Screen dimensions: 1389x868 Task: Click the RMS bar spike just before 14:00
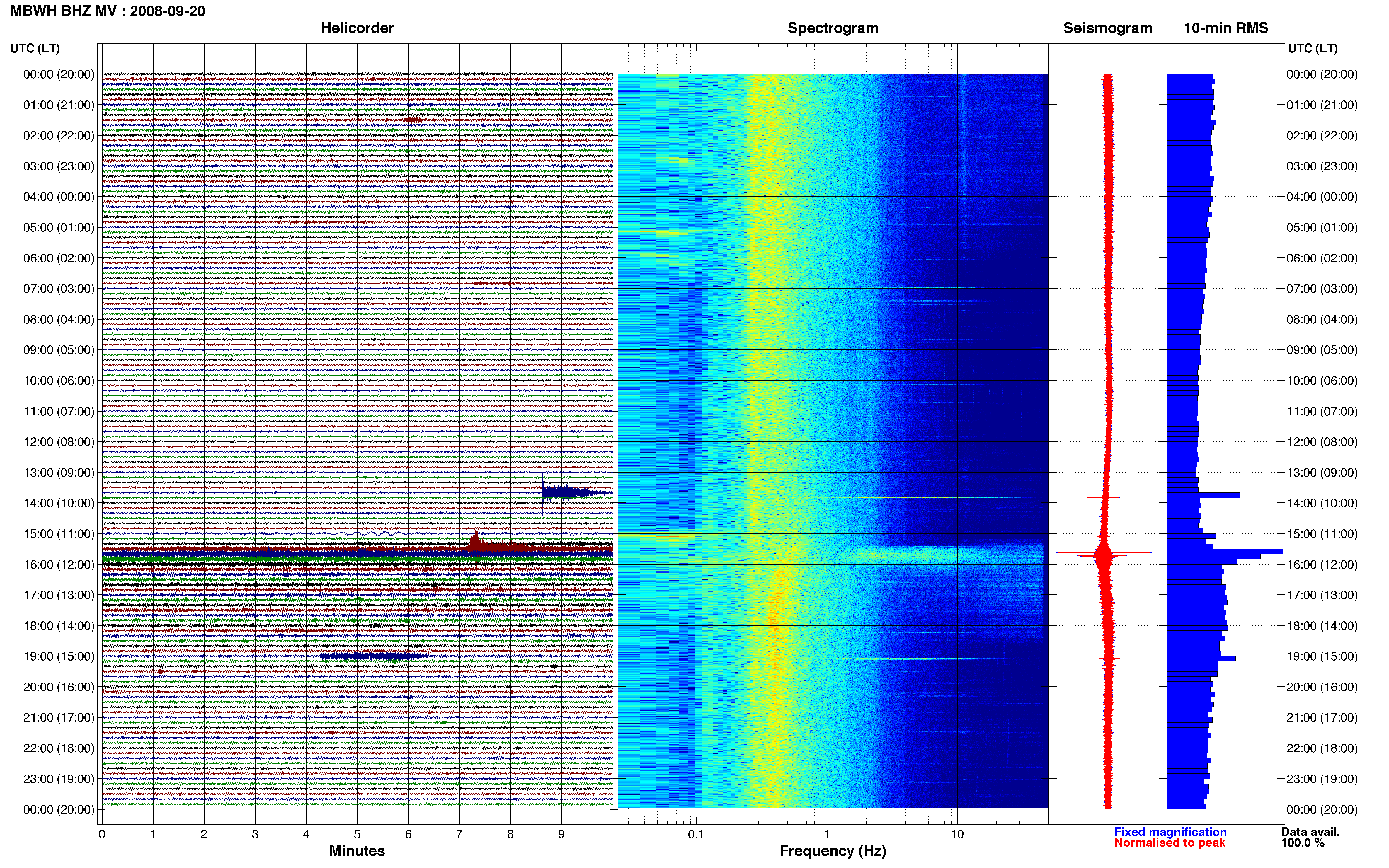1204,495
